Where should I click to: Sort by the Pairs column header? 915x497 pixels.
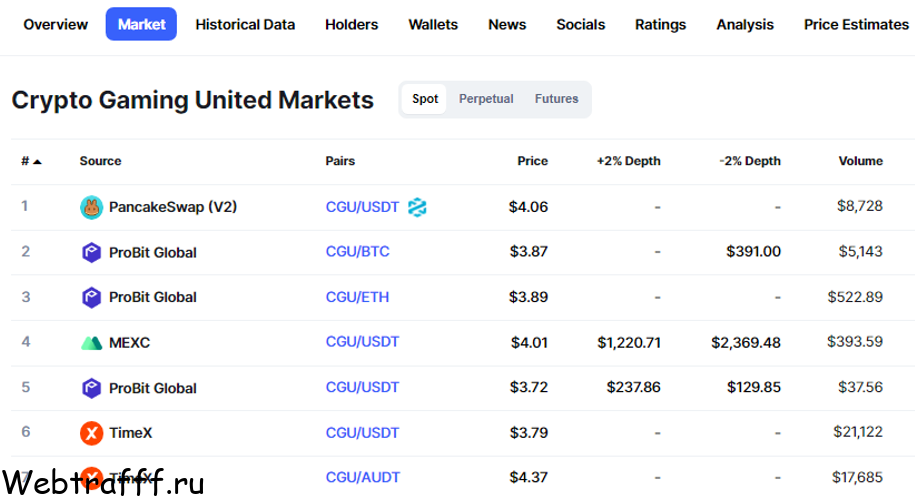click(x=340, y=161)
